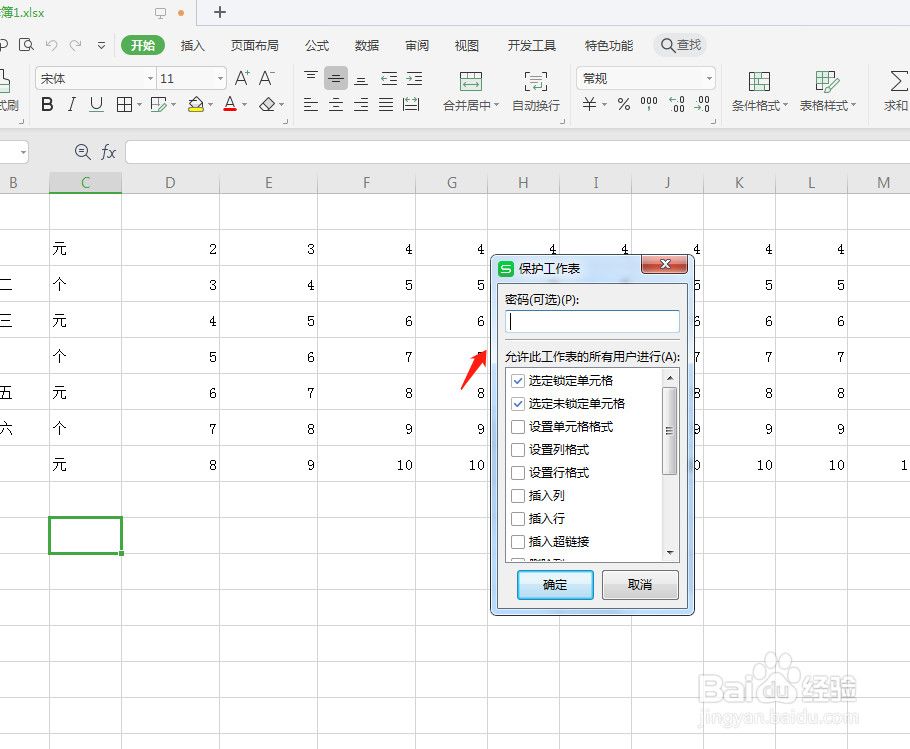
Task: Open the 常规 number format dropdown
Action: tap(712, 77)
